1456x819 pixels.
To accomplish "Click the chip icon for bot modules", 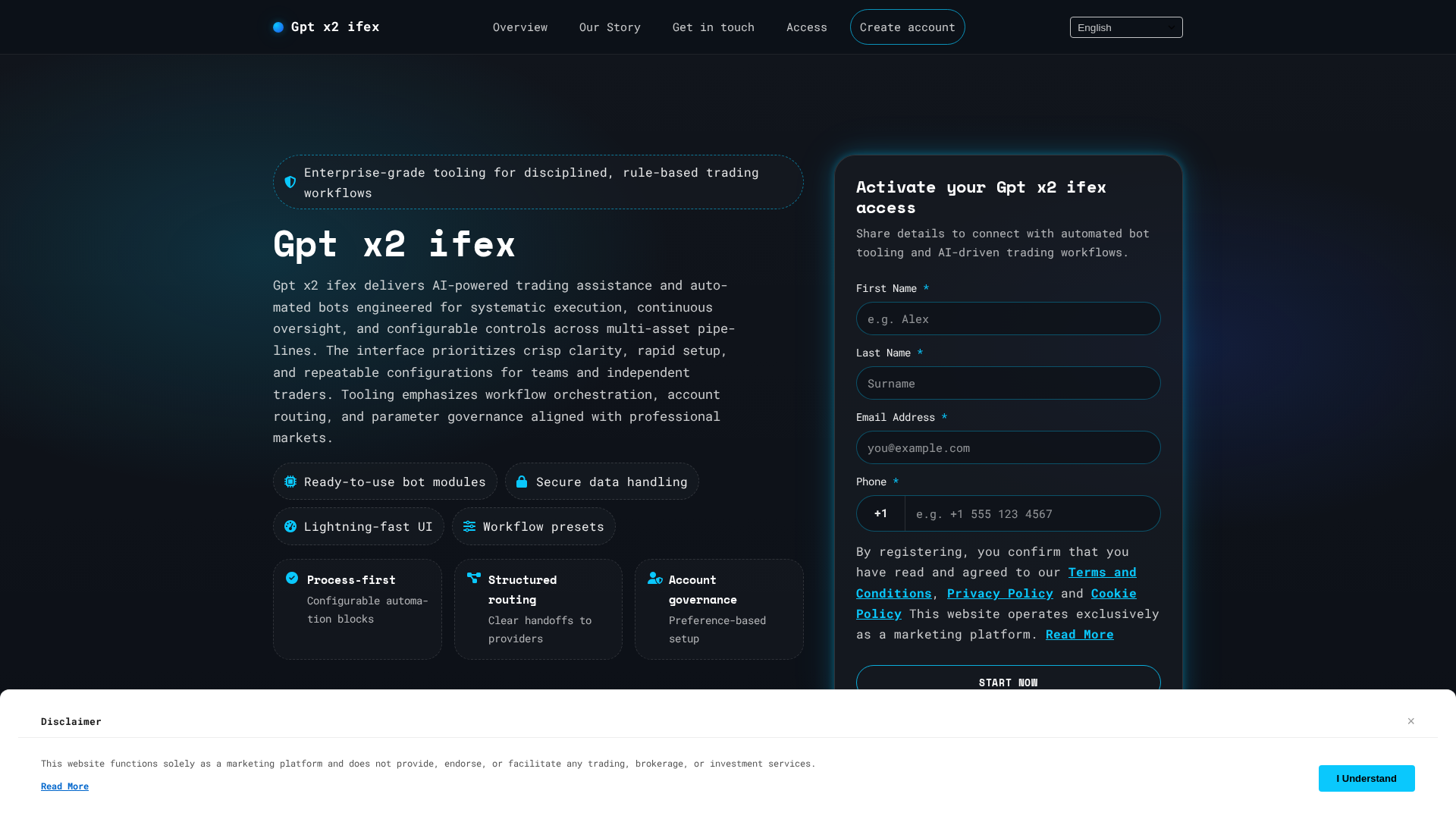I will point(290,482).
